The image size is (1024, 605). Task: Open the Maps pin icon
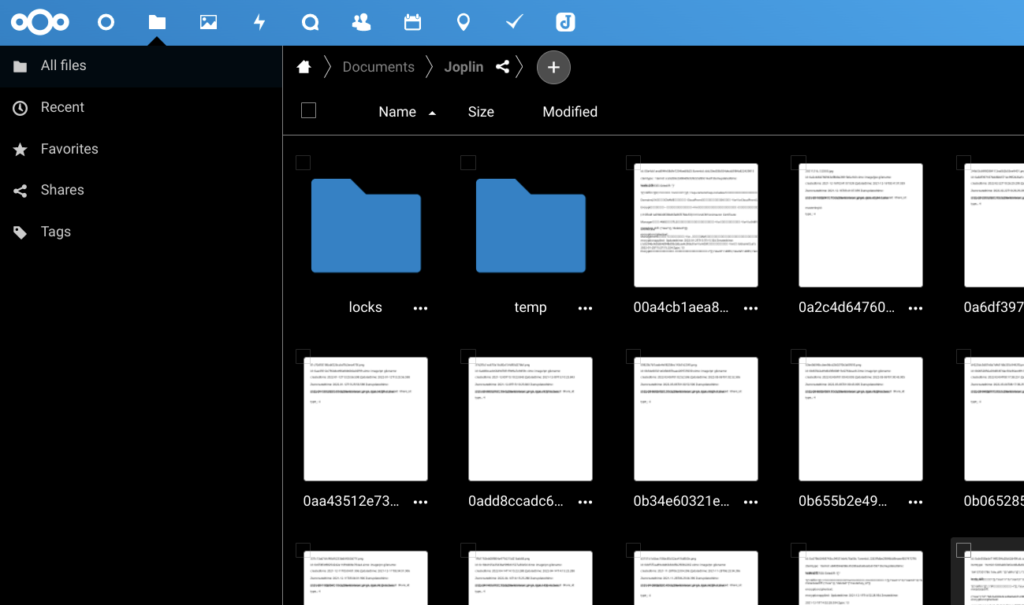463,22
